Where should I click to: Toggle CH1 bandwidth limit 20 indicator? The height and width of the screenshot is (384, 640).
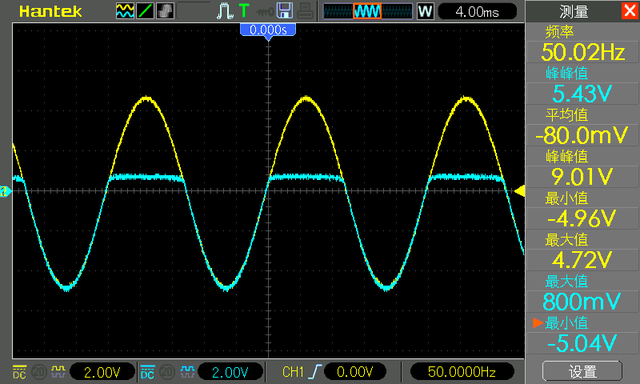click(39, 372)
